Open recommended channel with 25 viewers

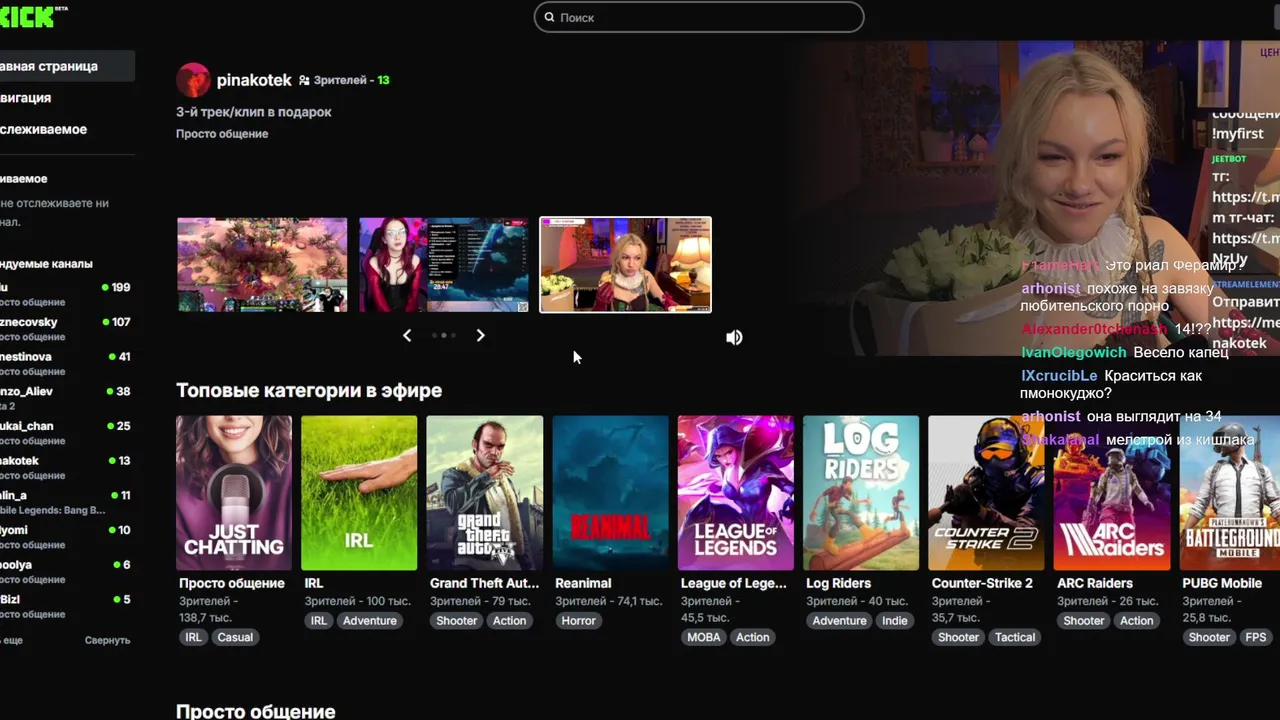[66, 433]
